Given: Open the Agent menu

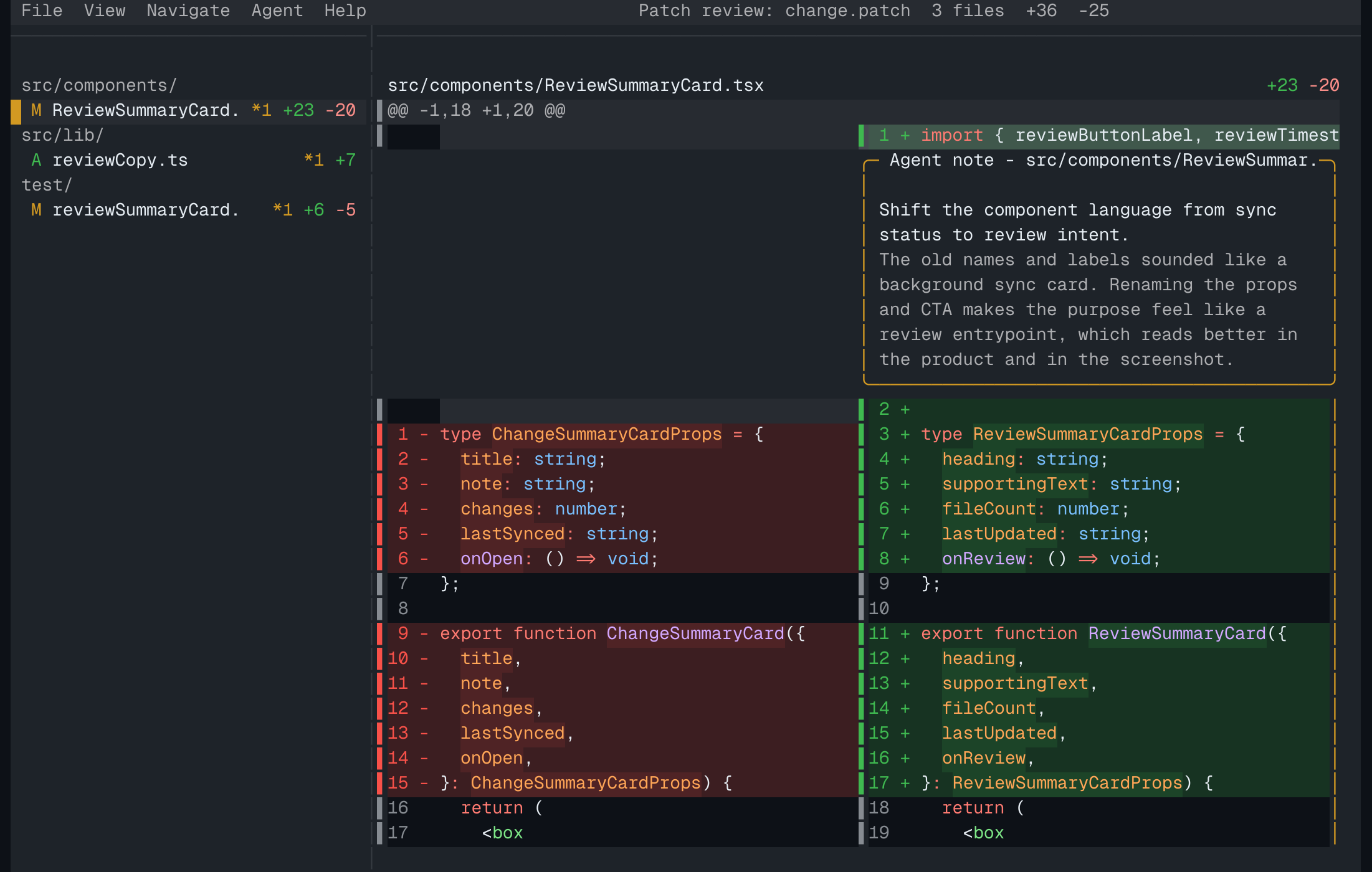Looking at the screenshot, I should click(277, 11).
